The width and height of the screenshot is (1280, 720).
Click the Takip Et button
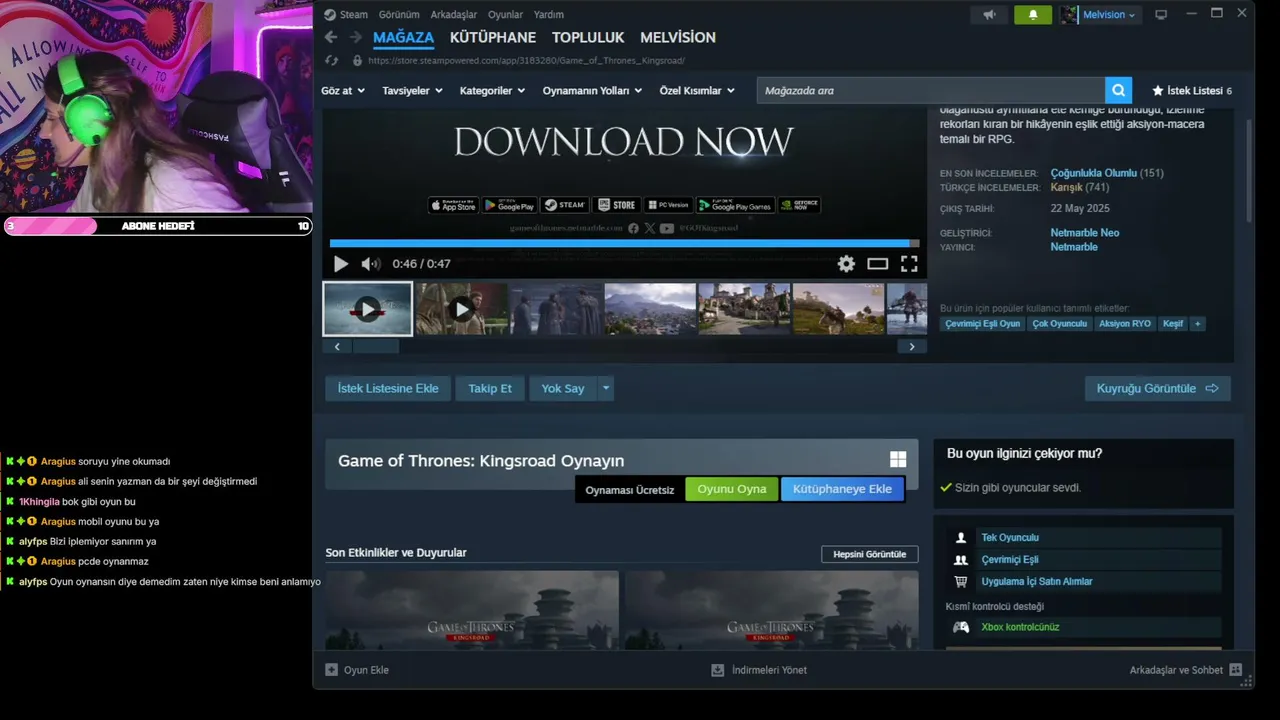(x=490, y=388)
